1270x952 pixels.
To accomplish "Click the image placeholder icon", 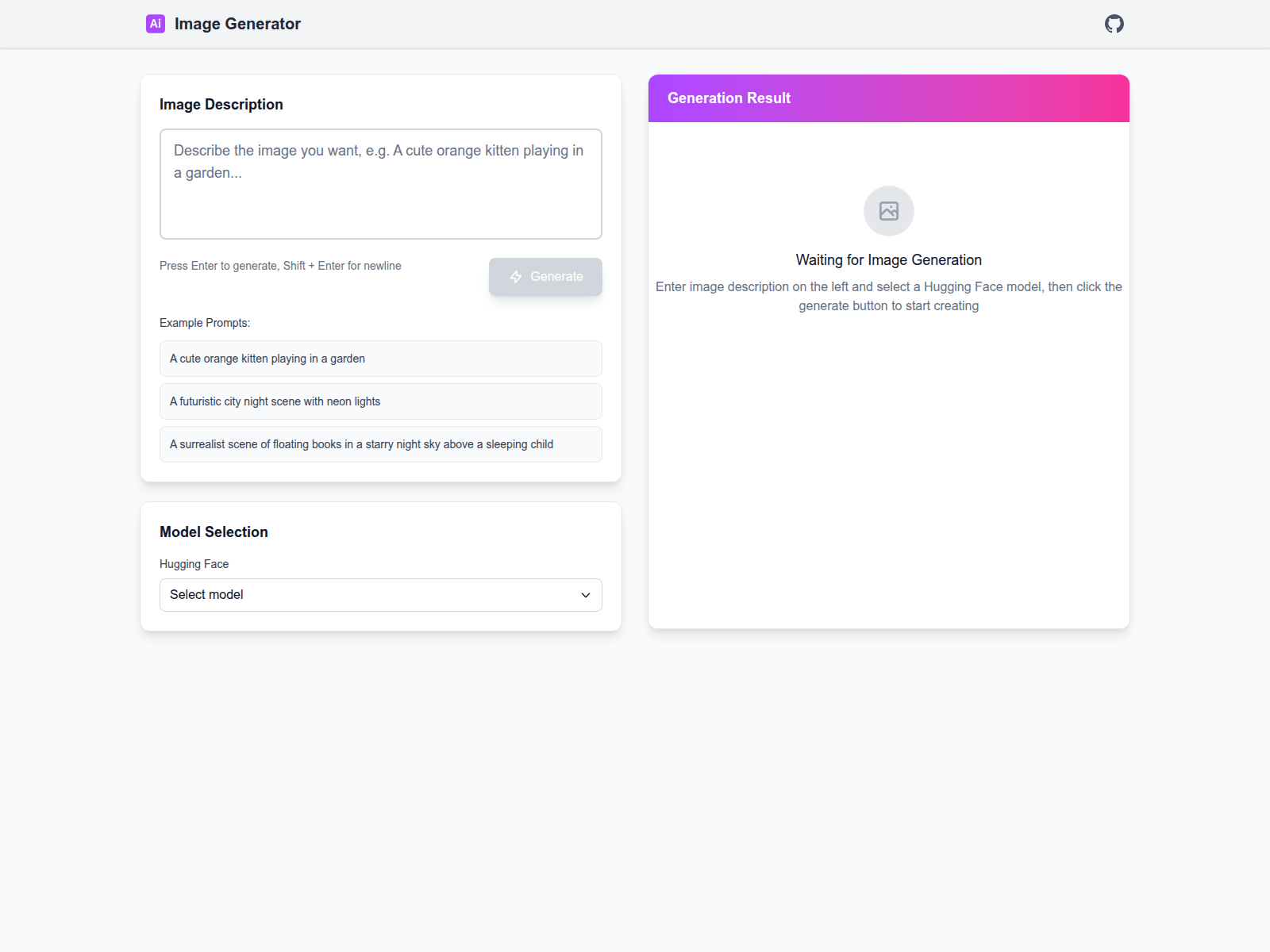I will pos(889,211).
